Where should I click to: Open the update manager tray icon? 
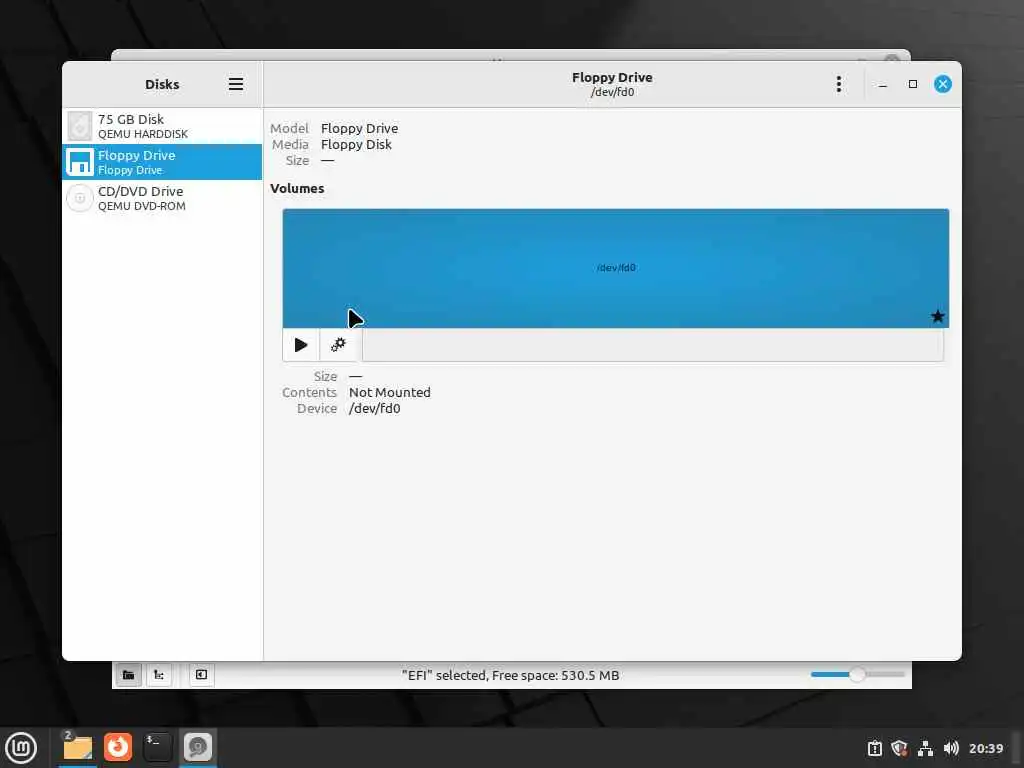coord(874,748)
